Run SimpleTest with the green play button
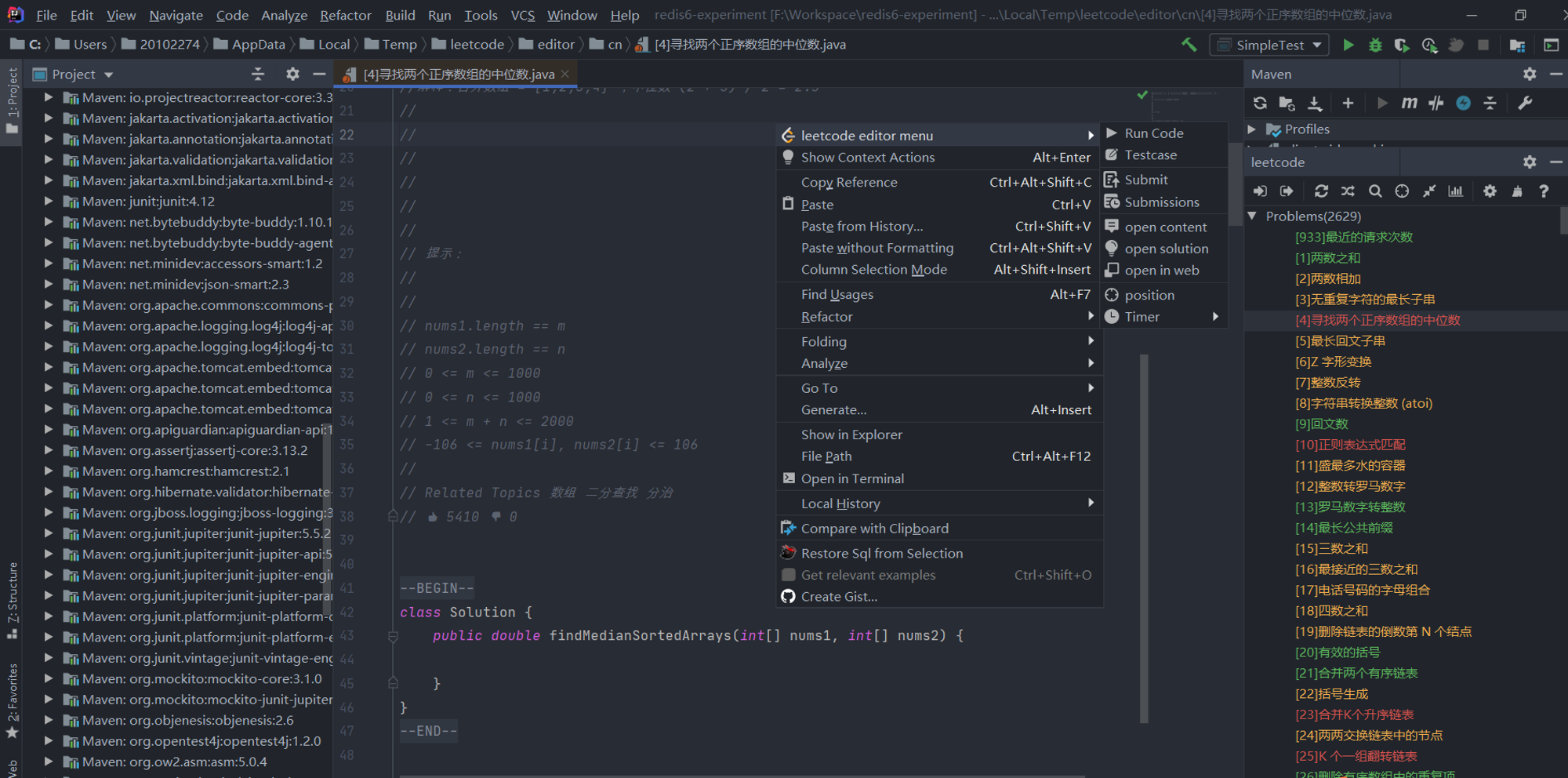 coord(1348,45)
